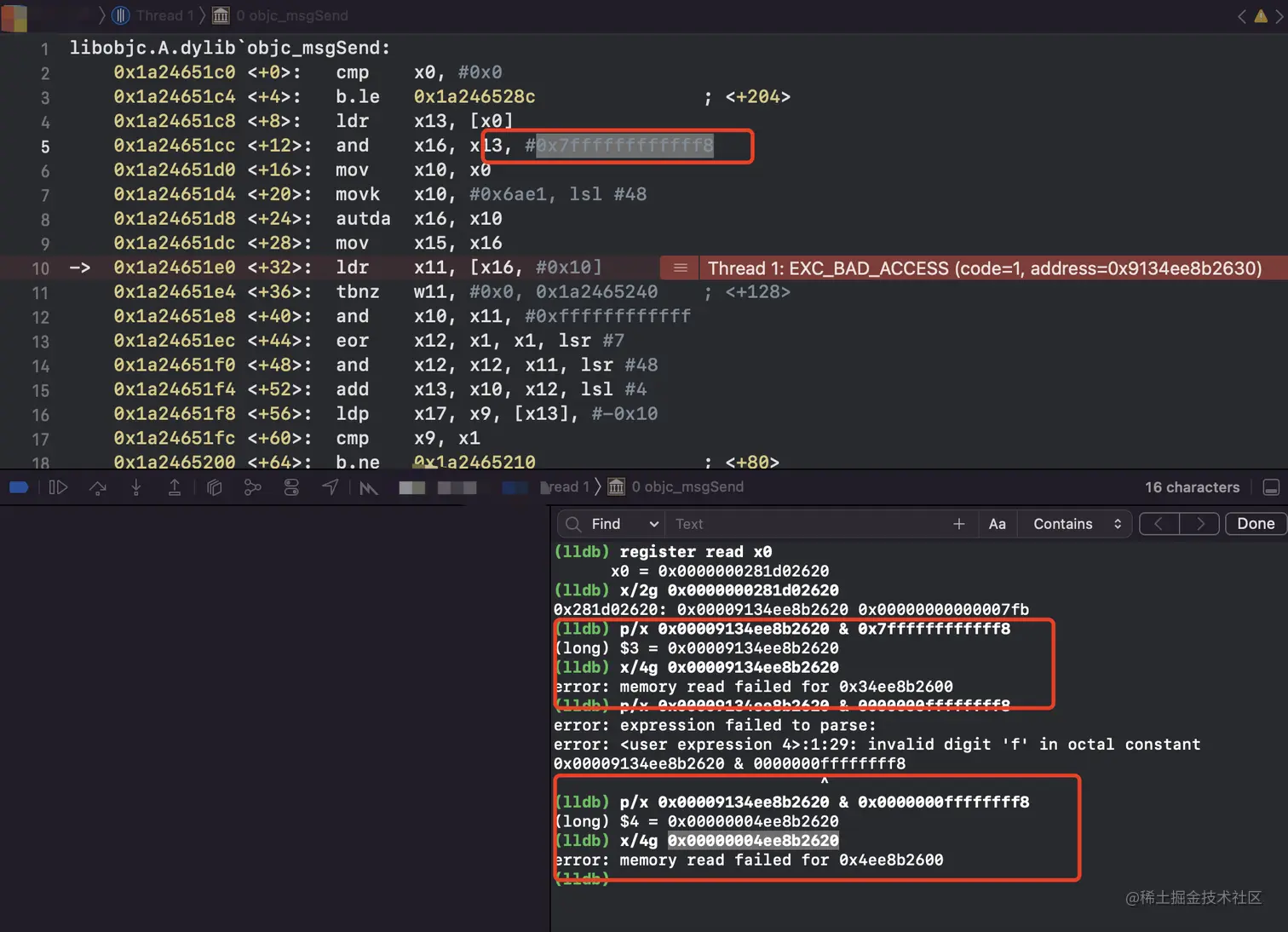Click the 'autda' instruction on line 8

point(363,218)
